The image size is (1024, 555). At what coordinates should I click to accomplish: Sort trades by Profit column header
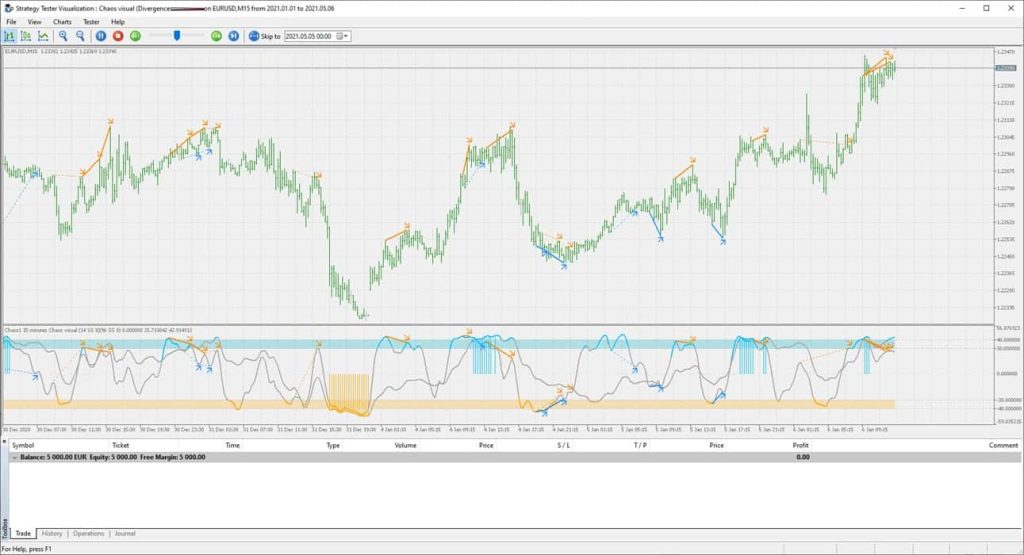tap(801, 445)
